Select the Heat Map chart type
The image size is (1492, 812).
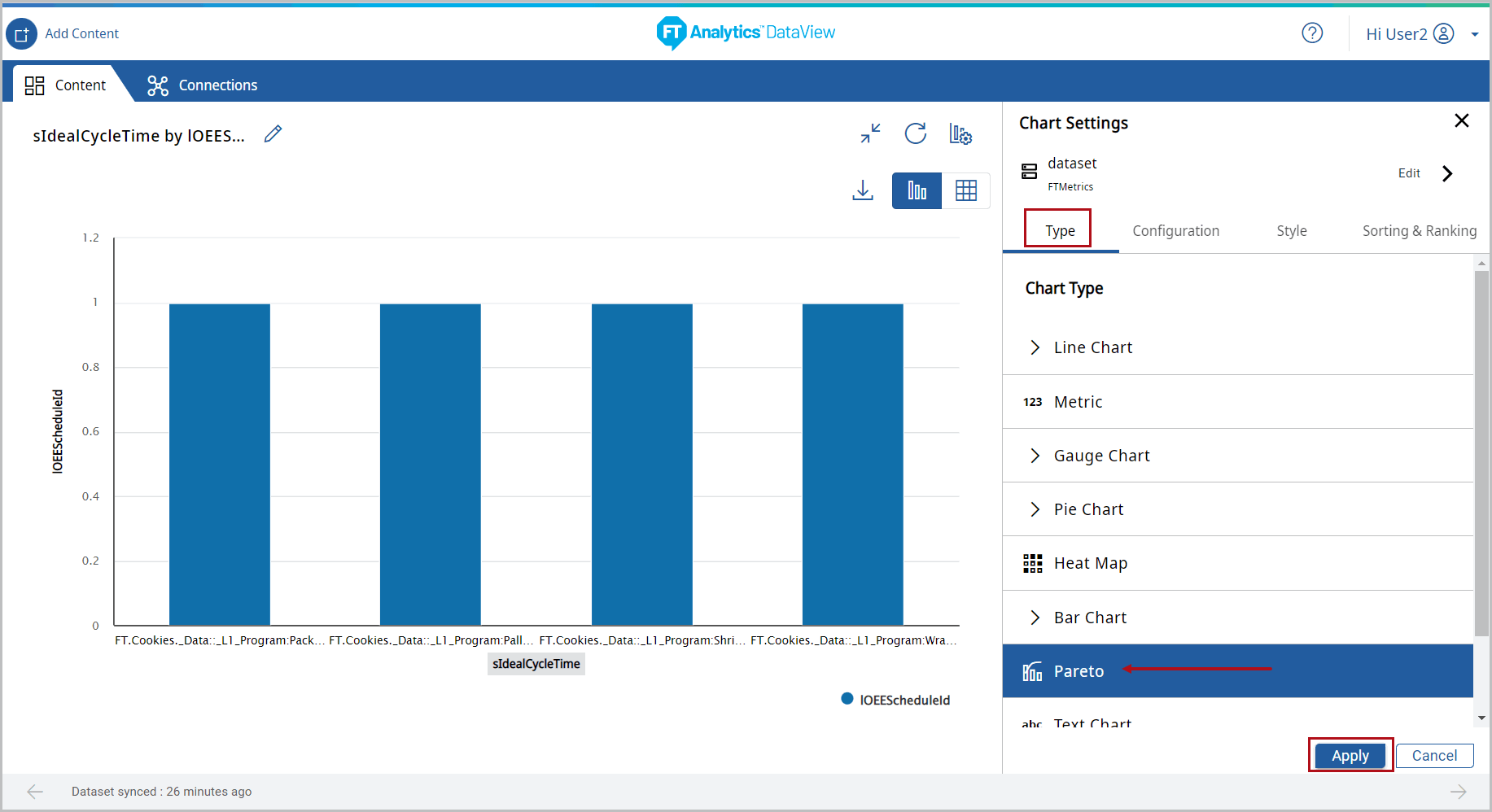point(1238,563)
